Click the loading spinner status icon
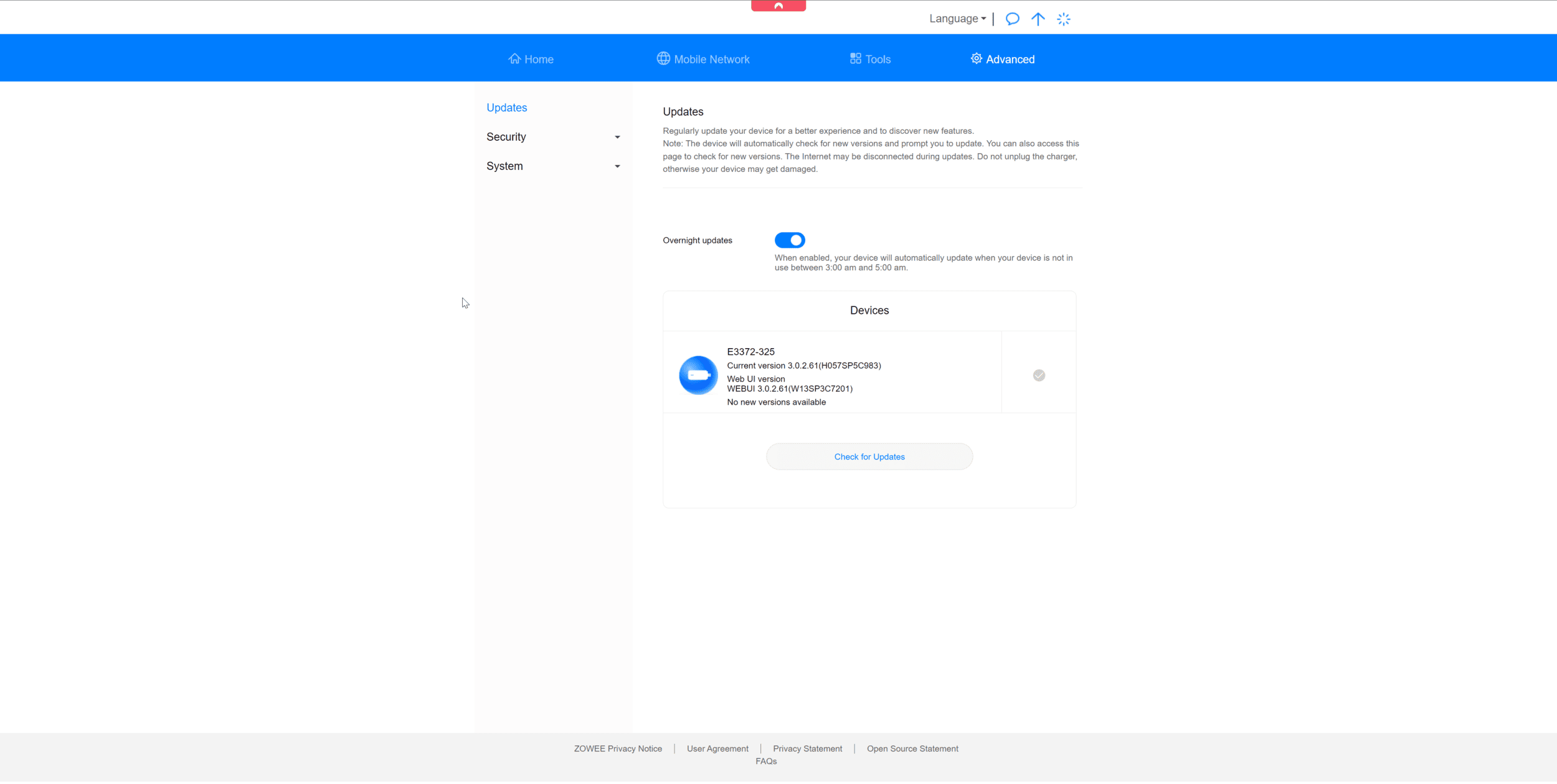Viewport: 1557px width, 784px height. tap(1063, 19)
